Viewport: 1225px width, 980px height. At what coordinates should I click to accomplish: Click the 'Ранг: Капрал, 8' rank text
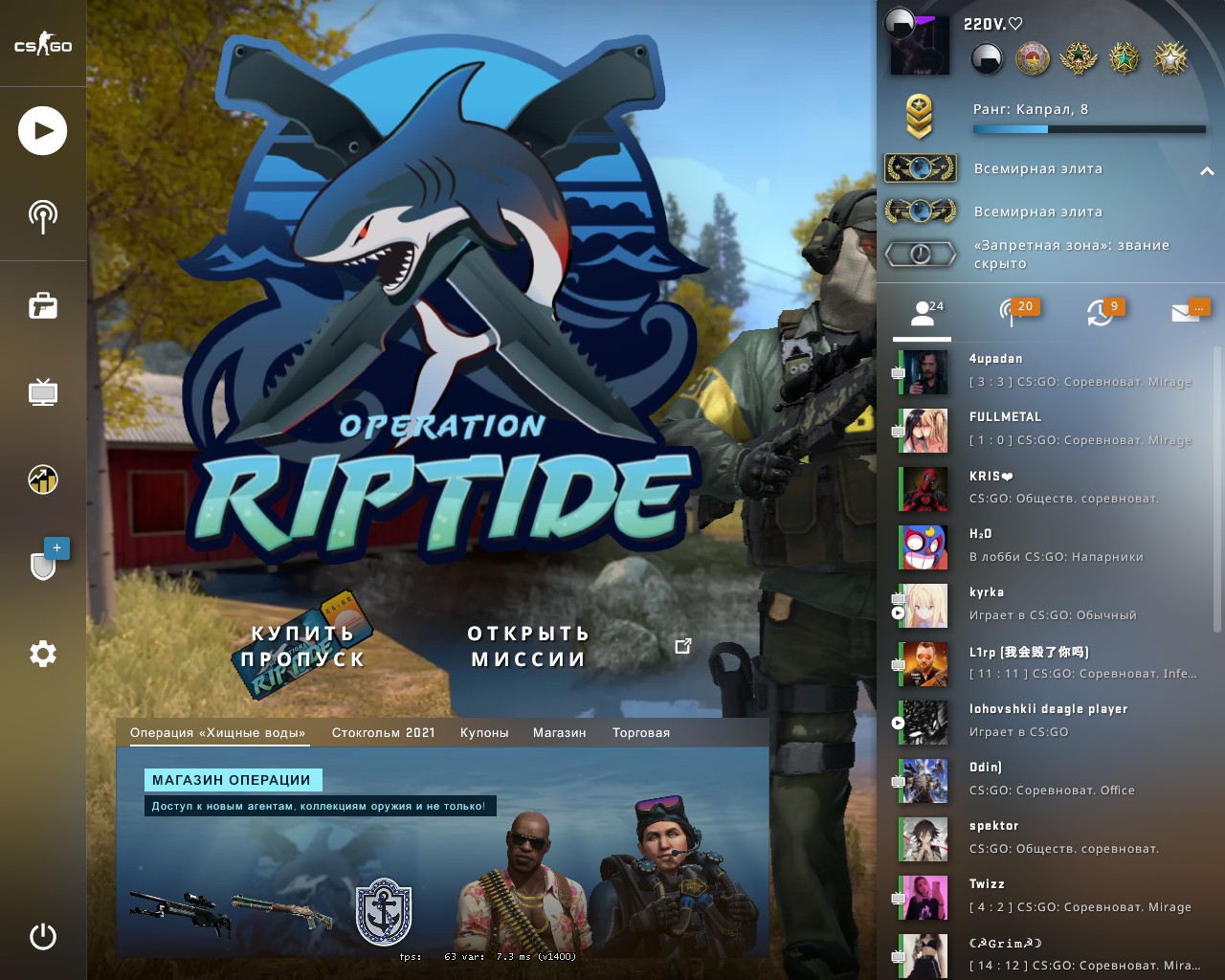1031,109
